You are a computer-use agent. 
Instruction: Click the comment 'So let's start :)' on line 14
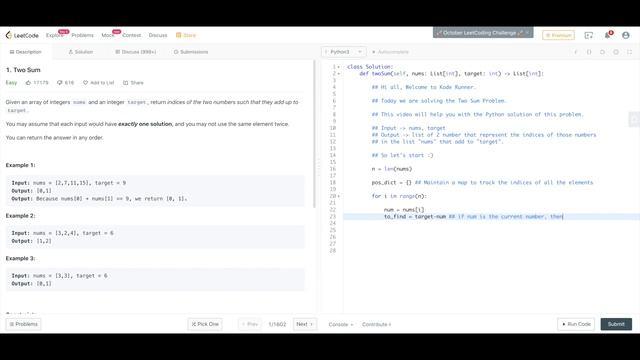402,156
